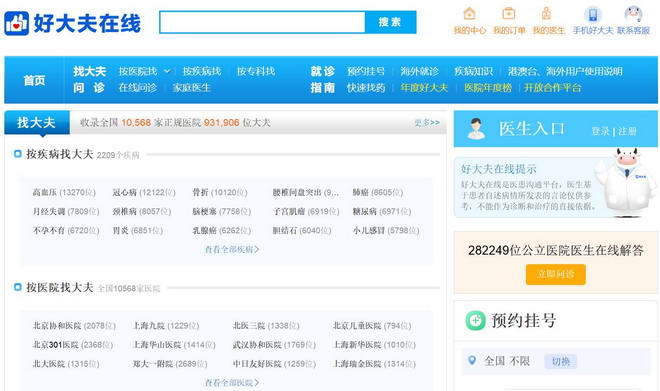
Task: Click the location pin icon beside 全国
Action: click(x=472, y=361)
